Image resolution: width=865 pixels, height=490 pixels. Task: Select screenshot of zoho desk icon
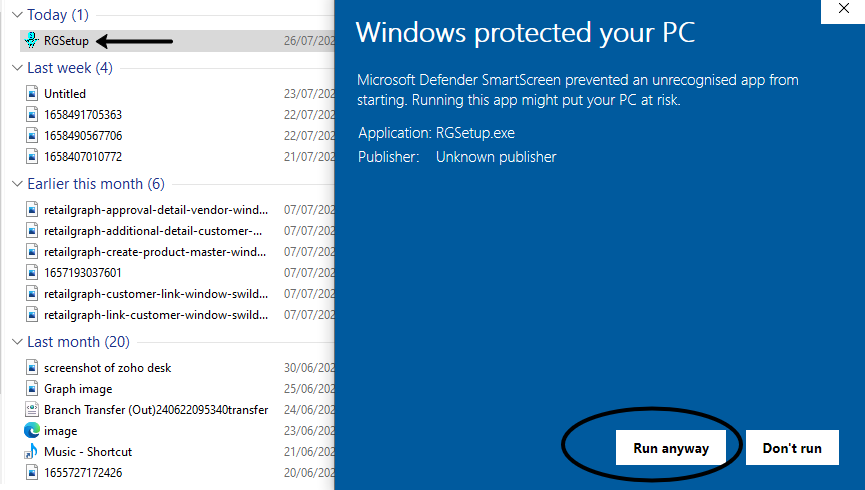(32, 368)
